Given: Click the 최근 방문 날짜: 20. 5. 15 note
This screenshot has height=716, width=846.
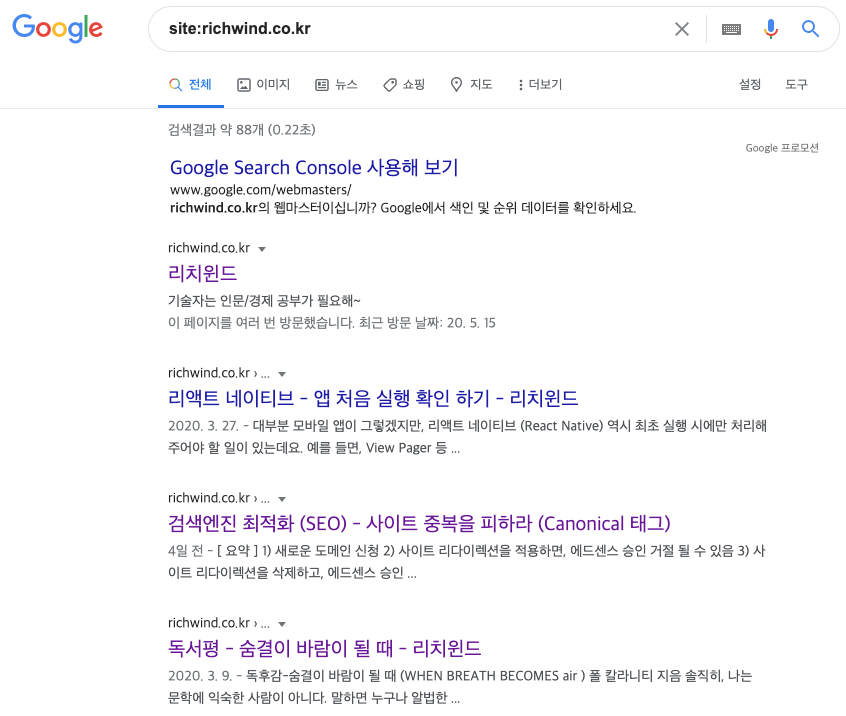Looking at the screenshot, I should (427, 323).
